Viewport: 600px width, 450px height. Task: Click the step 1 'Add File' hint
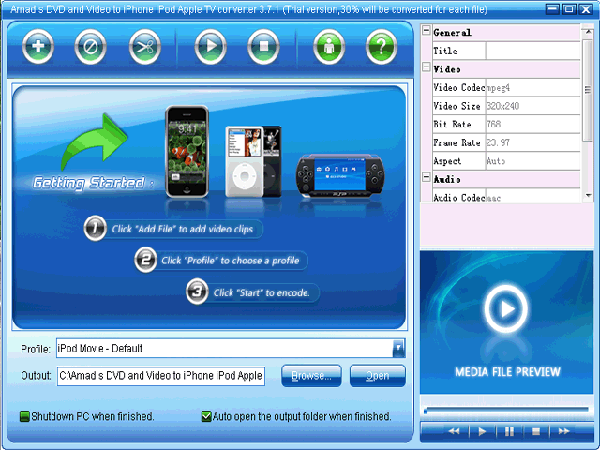pyautogui.click(x=173, y=229)
